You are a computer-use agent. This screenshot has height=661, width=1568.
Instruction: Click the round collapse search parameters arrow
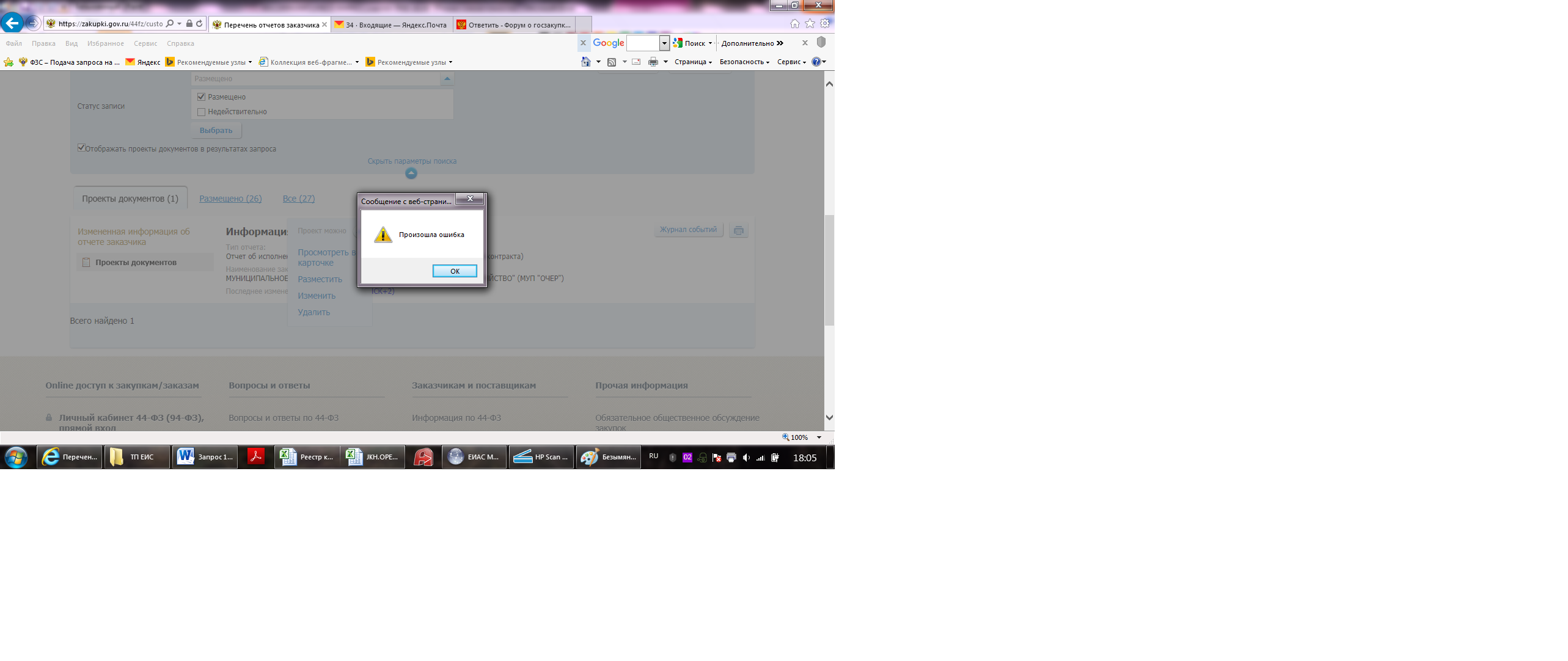pos(411,173)
